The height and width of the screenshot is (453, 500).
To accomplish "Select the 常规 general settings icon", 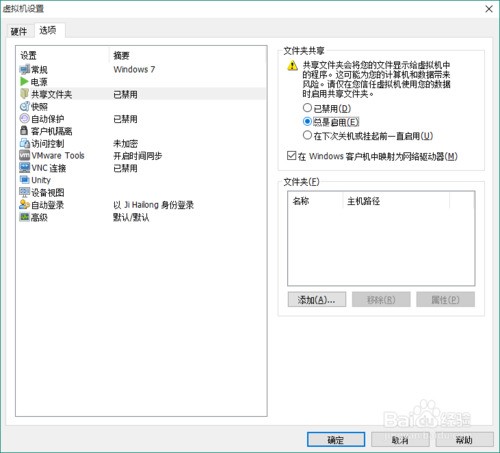I will coord(25,70).
